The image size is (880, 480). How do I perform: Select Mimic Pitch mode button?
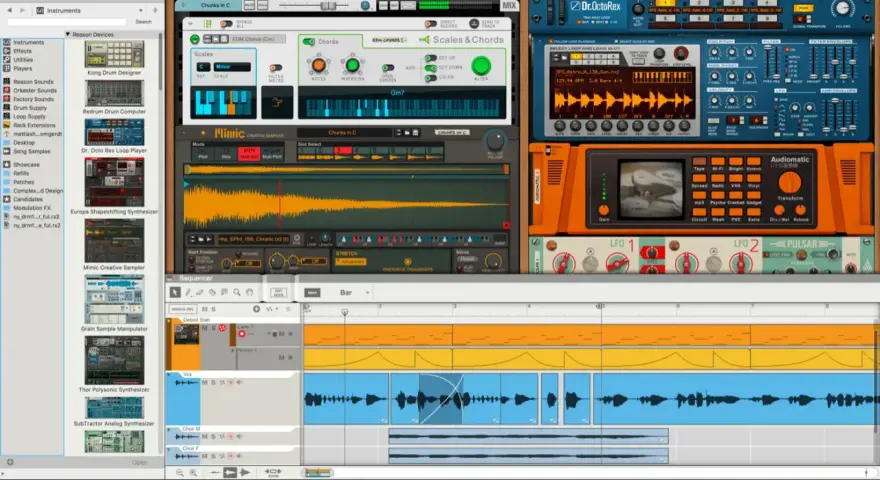(203, 156)
